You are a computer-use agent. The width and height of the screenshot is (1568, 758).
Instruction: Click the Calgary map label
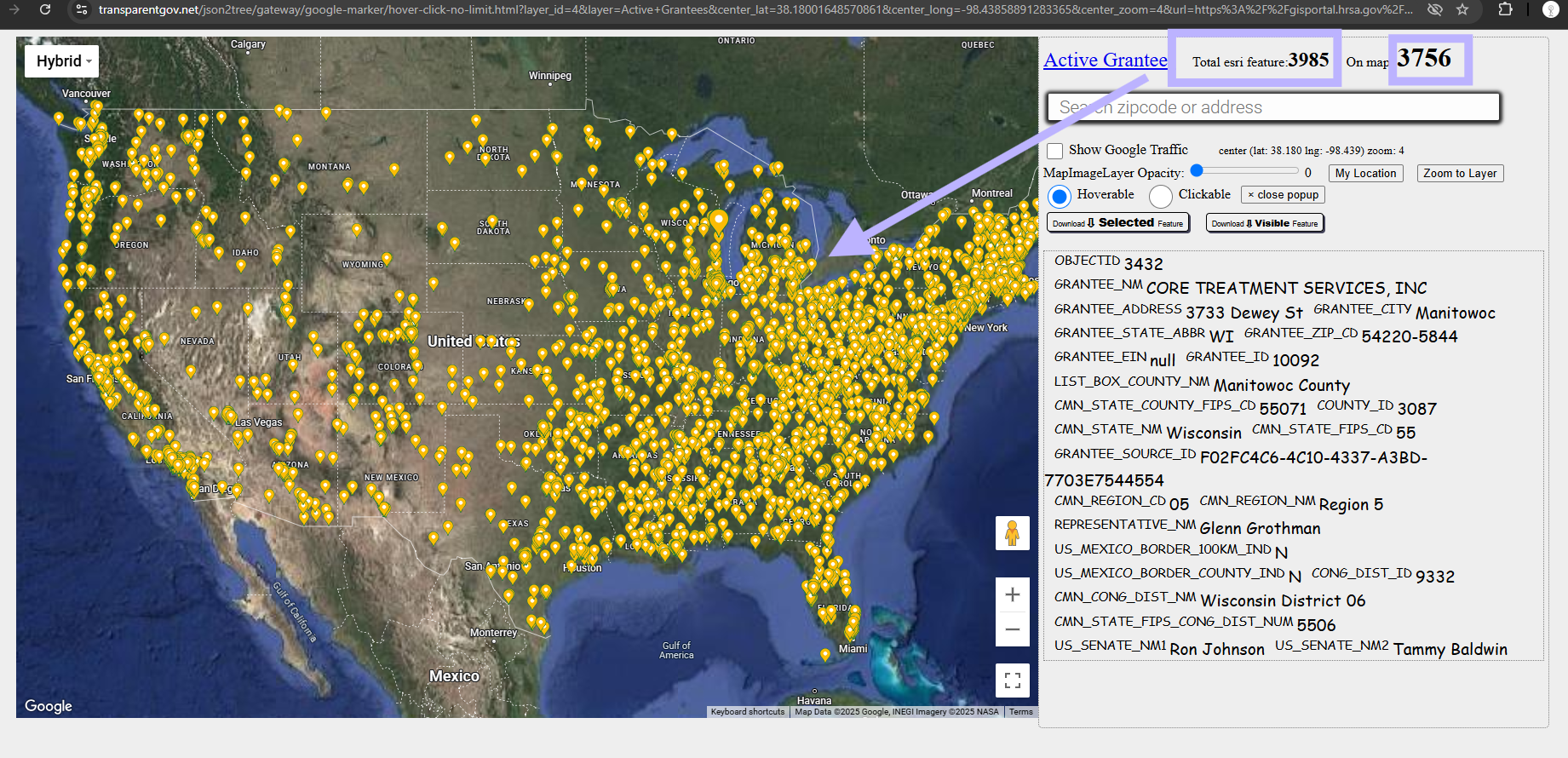tap(248, 44)
